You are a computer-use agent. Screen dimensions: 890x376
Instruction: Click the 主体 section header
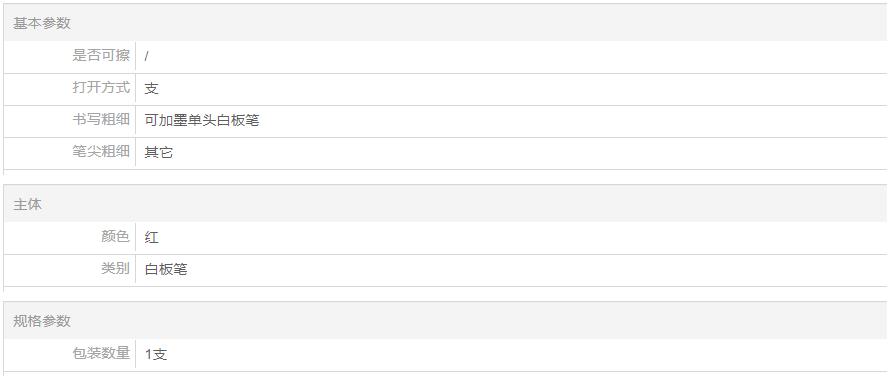point(28,204)
